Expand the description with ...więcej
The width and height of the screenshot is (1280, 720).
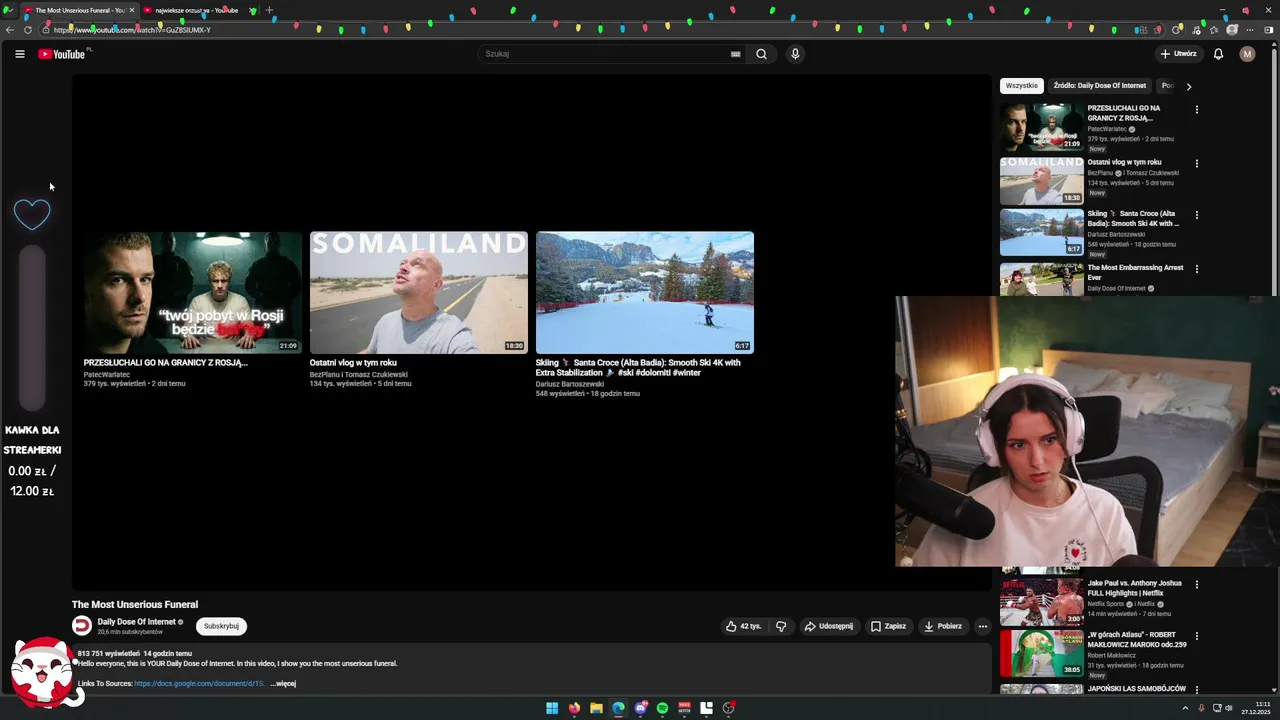(x=283, y=684)
